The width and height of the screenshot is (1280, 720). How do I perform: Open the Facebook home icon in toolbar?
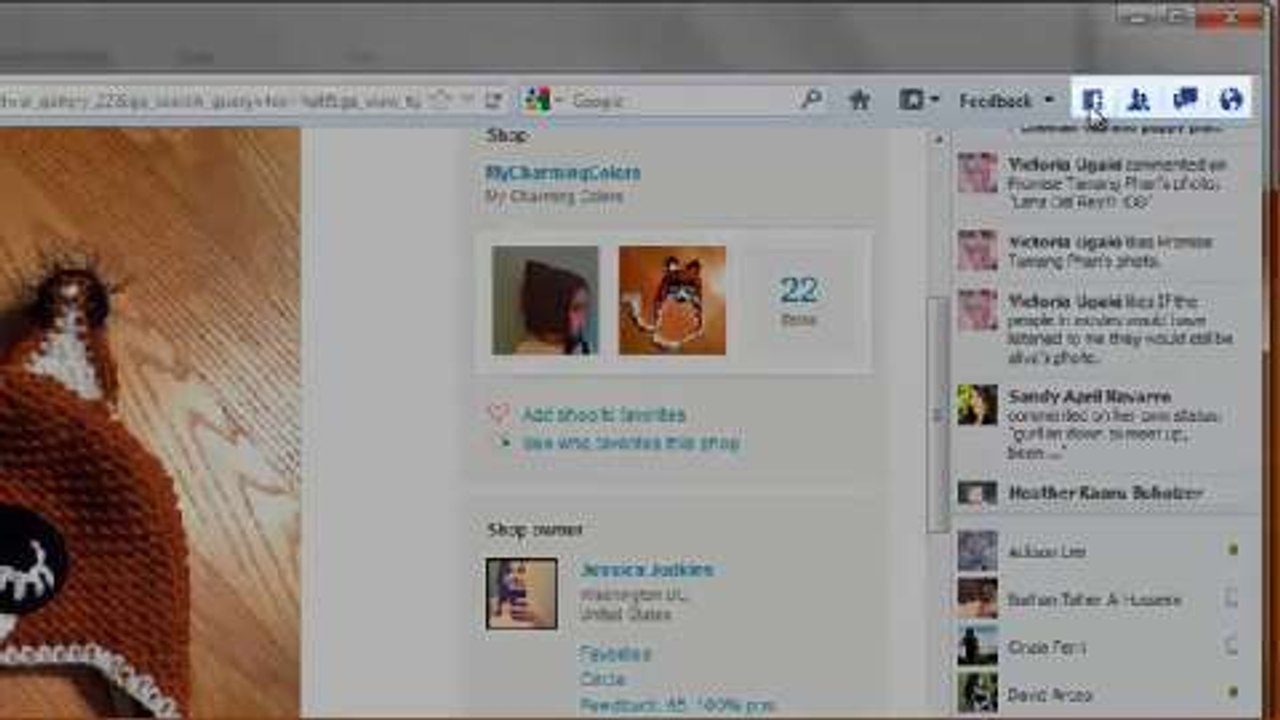[x=1092, y=99]
